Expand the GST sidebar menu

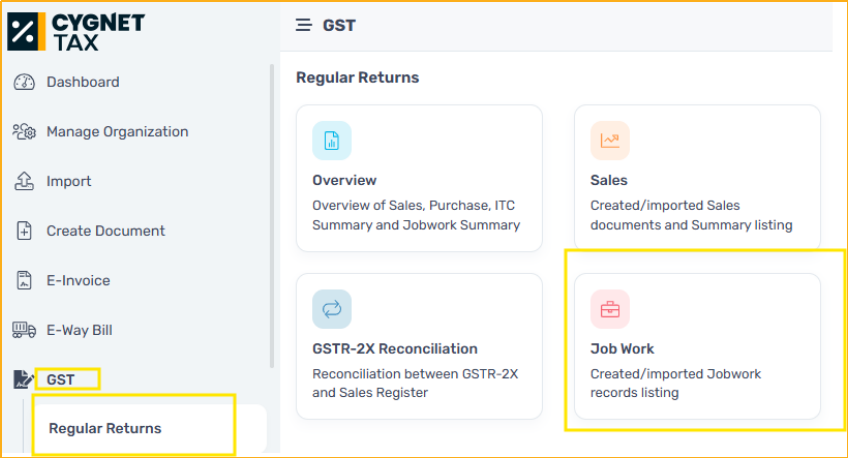[60, 380]
